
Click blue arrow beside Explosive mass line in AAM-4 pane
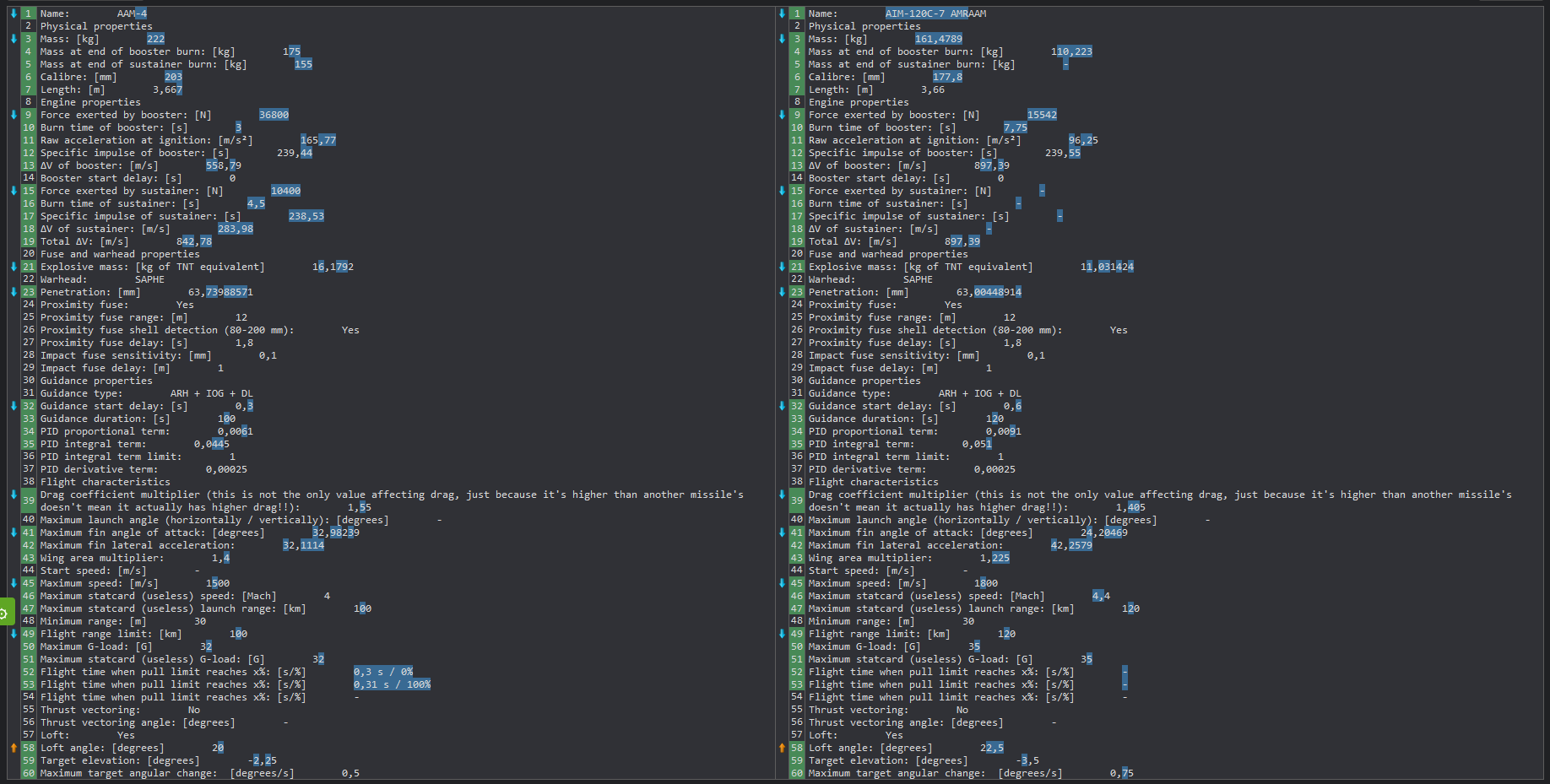pos(14,267)
